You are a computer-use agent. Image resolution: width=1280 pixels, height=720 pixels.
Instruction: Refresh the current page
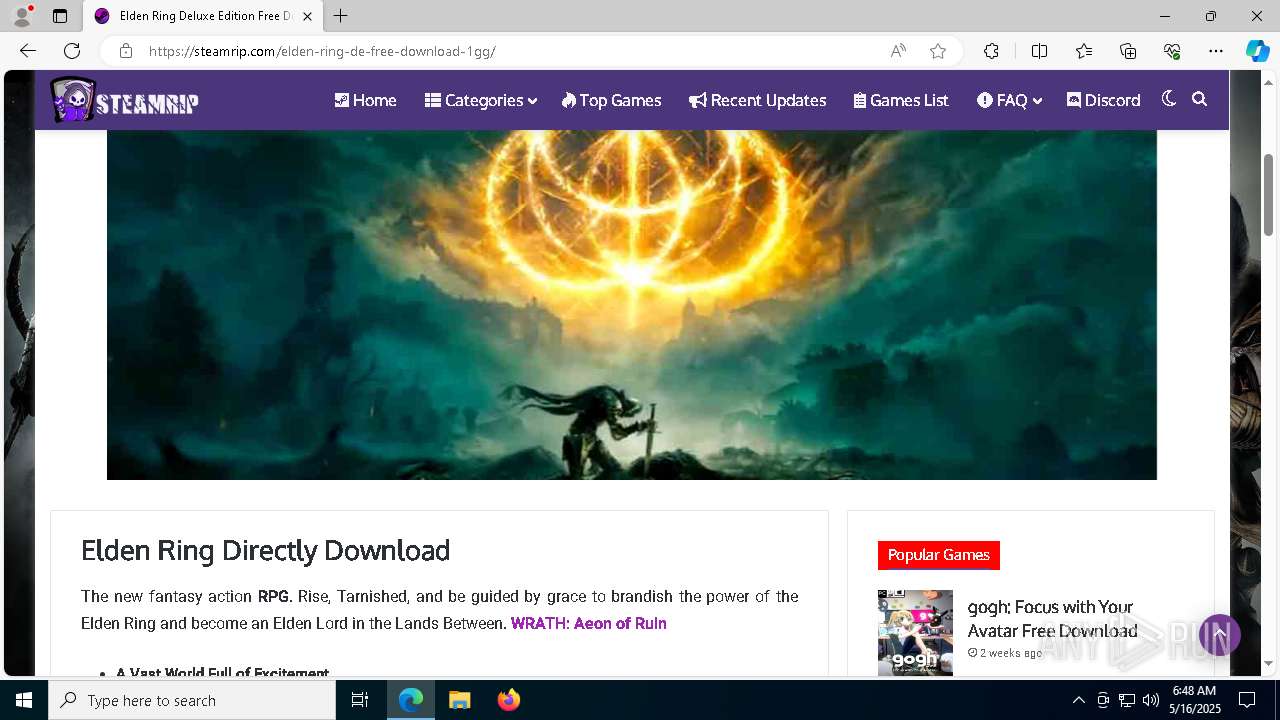(x=72, y=51)
